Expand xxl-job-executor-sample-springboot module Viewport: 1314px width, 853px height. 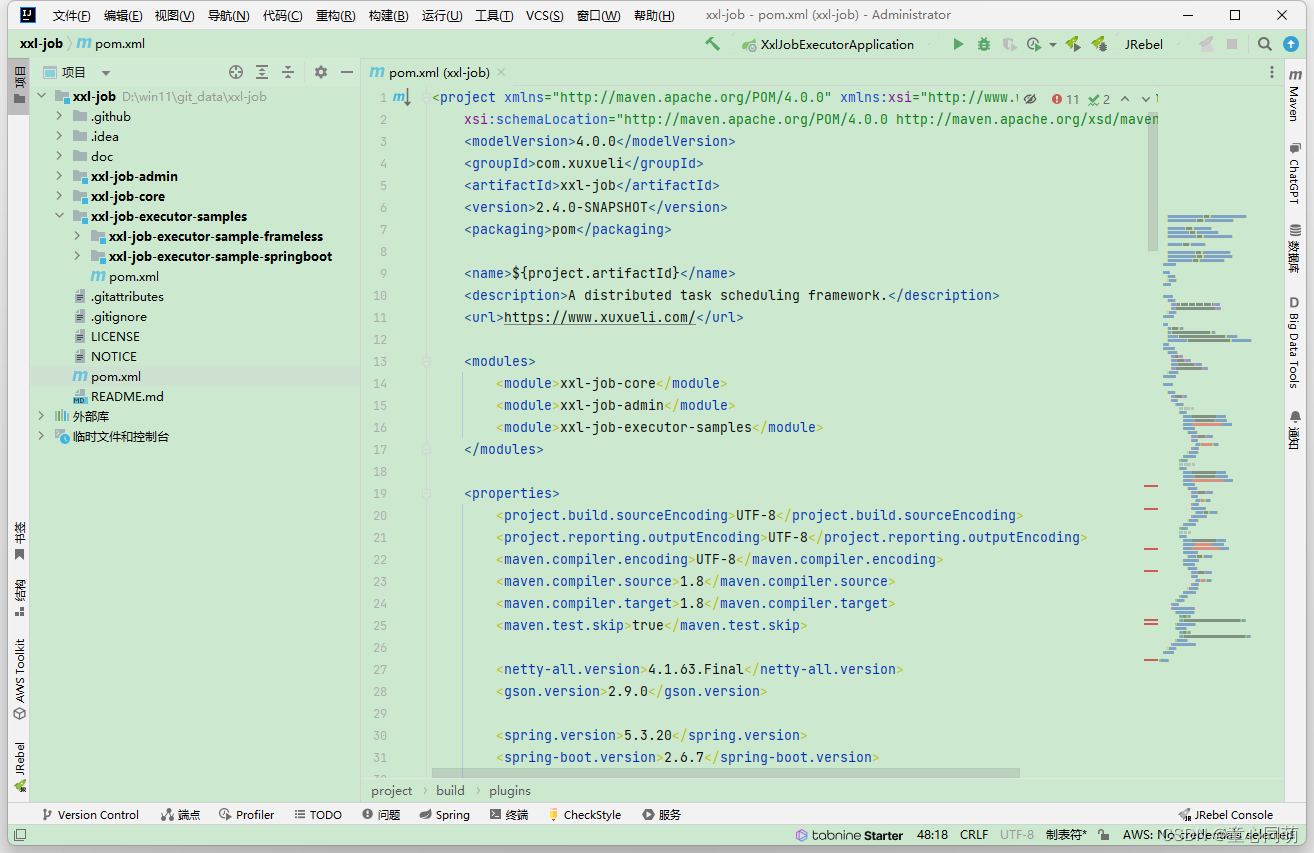point(78,256)
